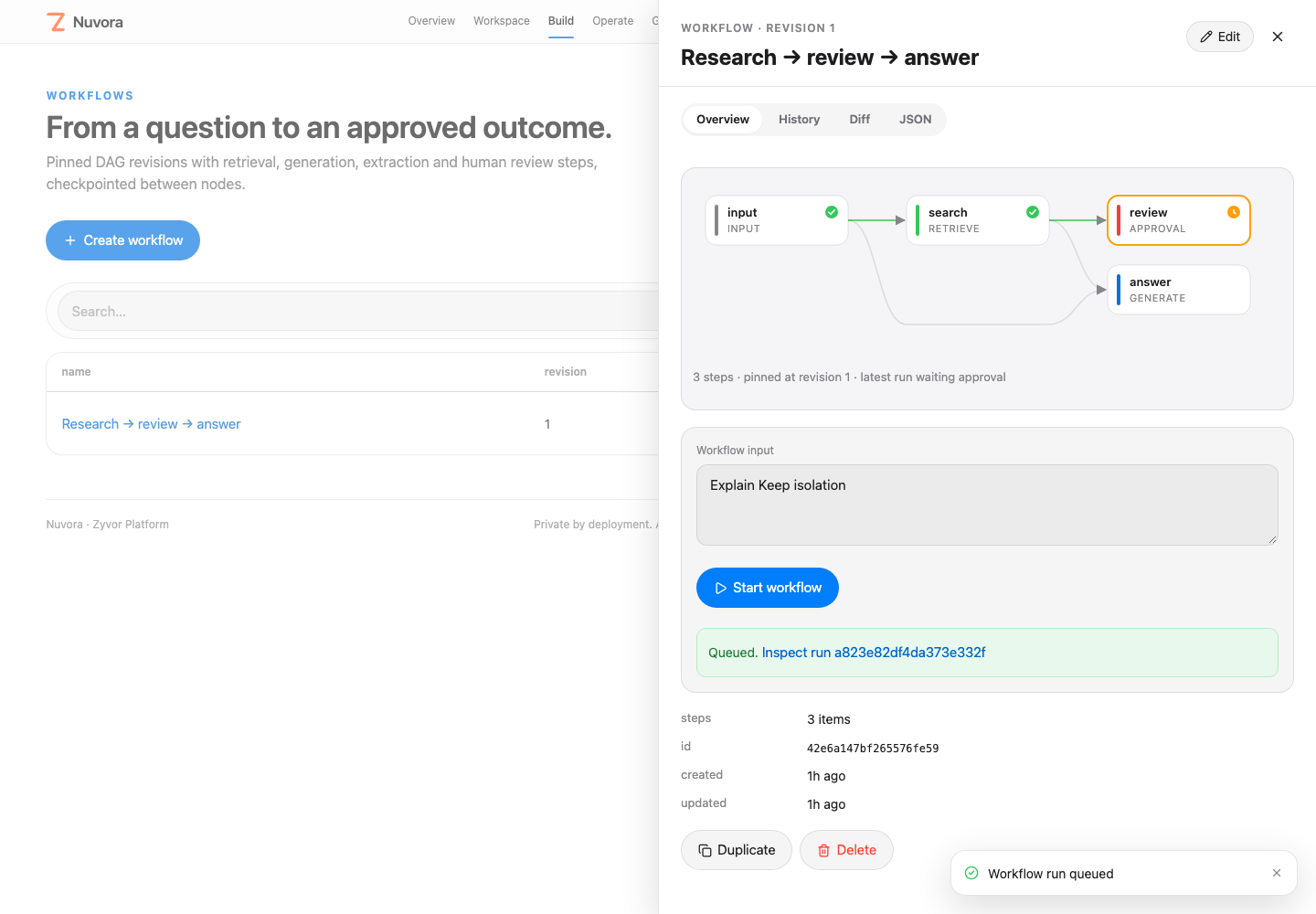Viewport: 1316px width, 914px height.
Task: Click the pencil icon on Edit
Action: 1206,37
